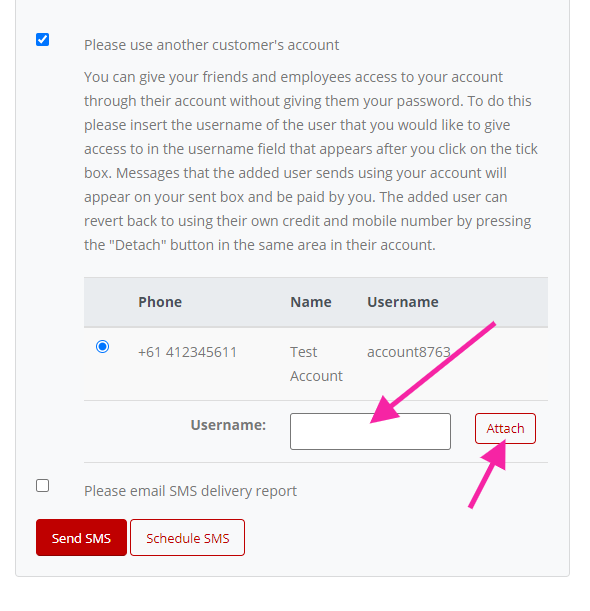The height and width of the screenshot is (611, 590).
Task: Select the phone number +61 412345611 cell
Action: point(187,352)
